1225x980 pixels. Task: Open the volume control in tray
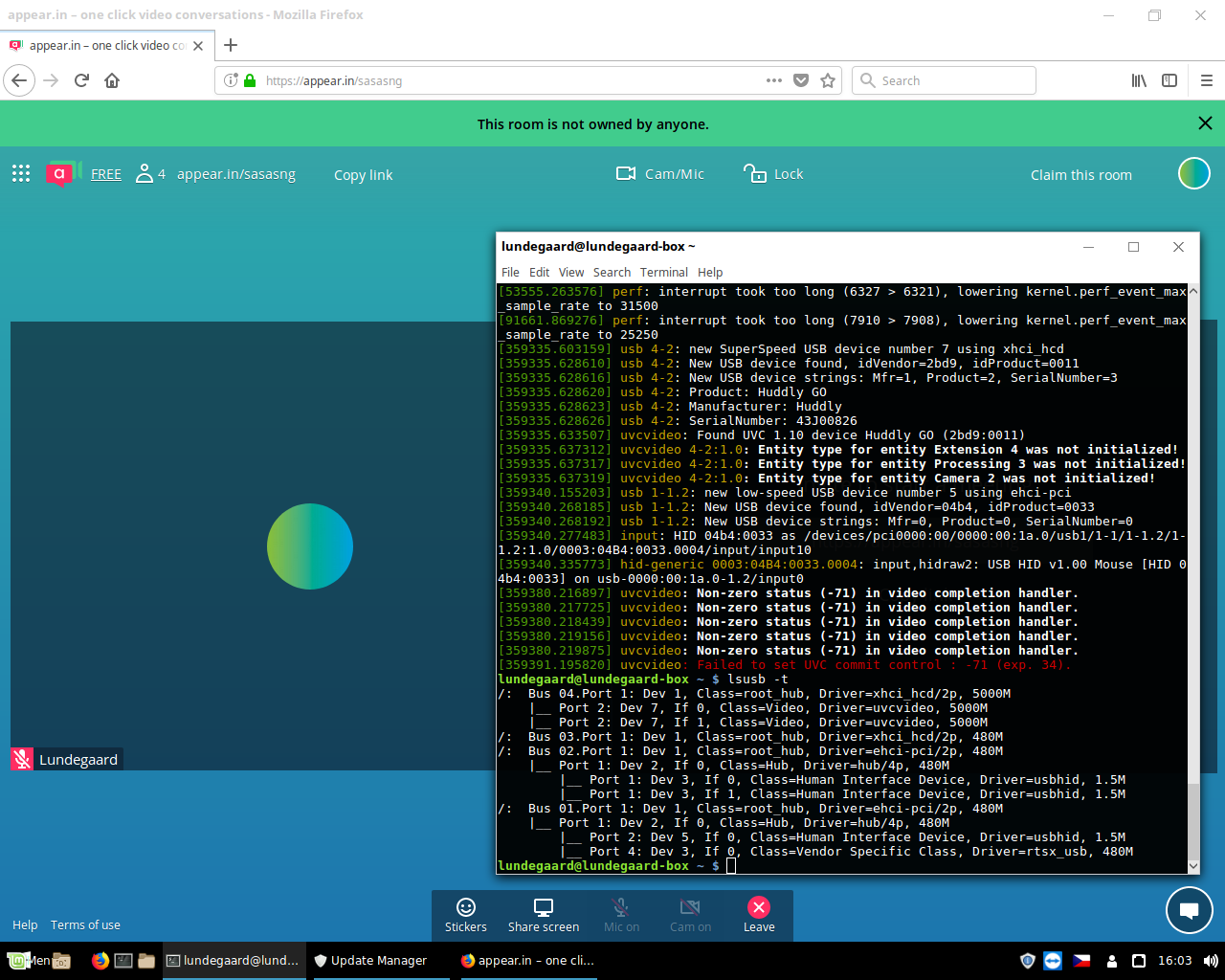tap(1211, 960)
